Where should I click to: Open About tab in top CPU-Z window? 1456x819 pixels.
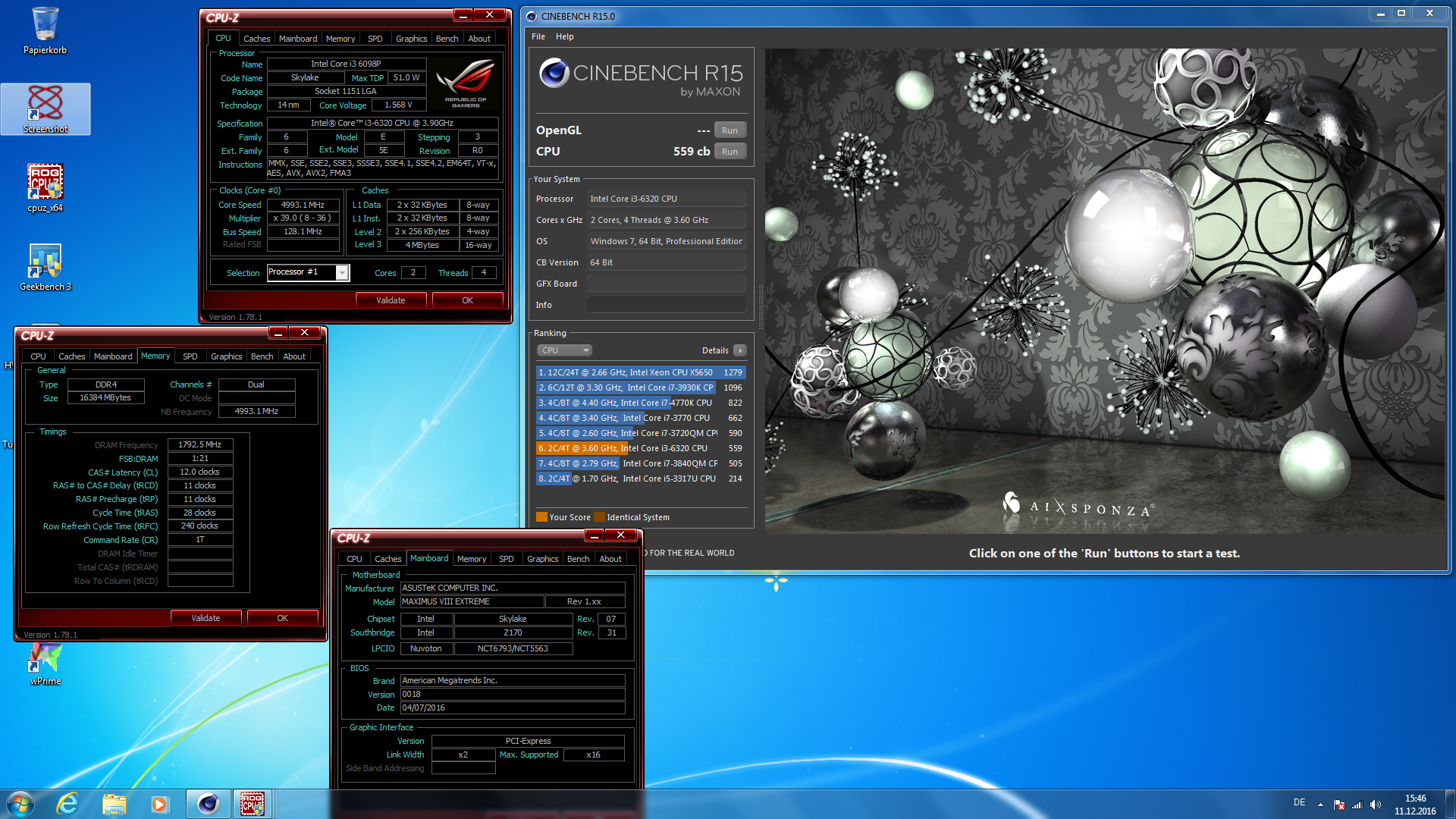479,39
